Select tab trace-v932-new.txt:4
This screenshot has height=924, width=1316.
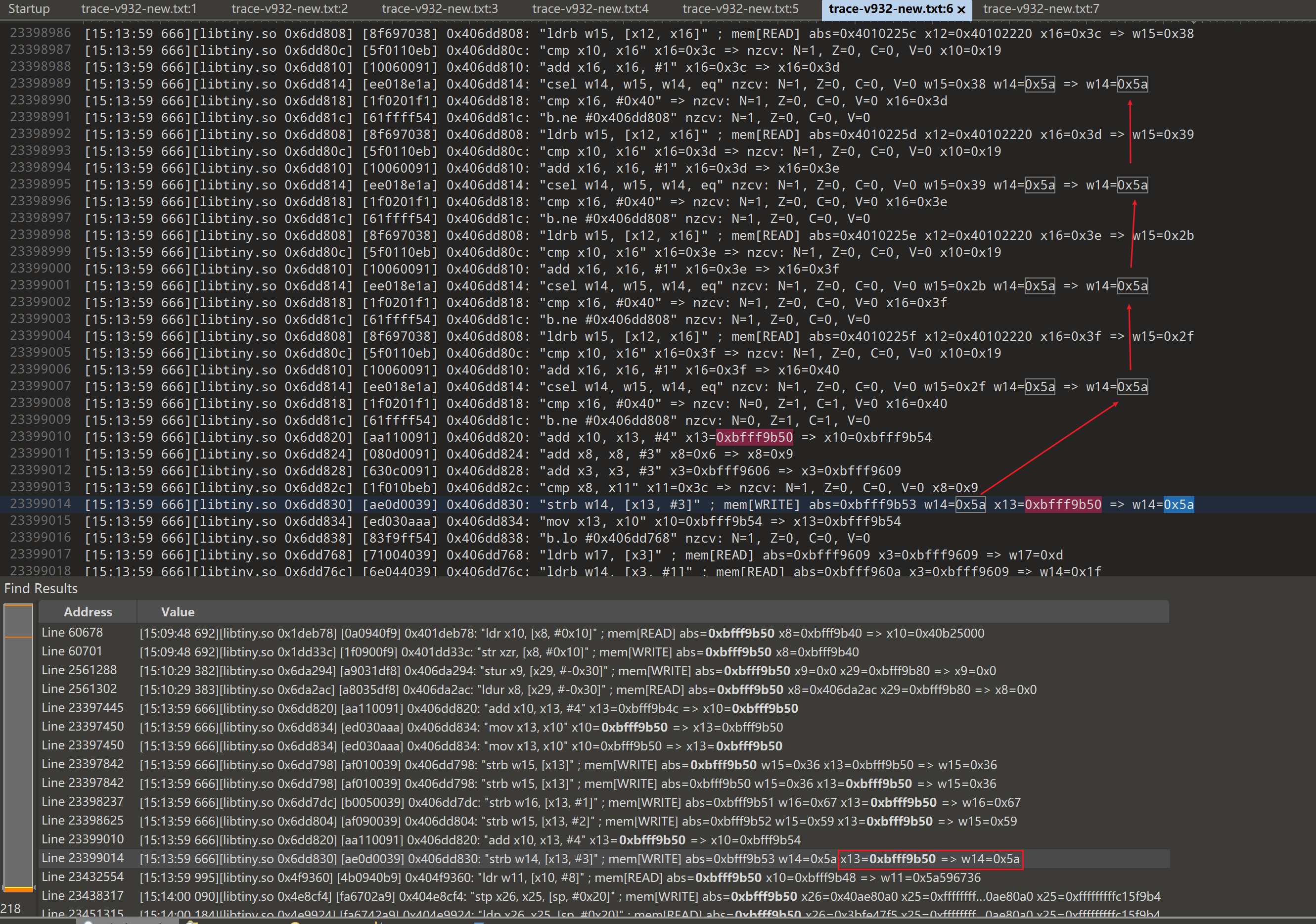click(x=590, y=8)
